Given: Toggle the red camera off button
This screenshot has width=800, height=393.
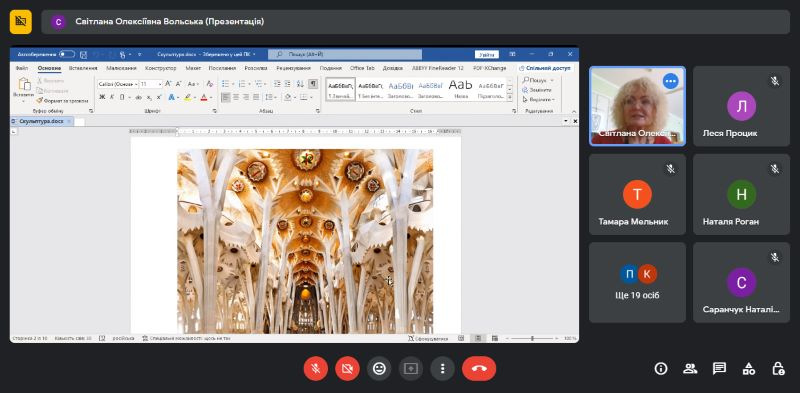Looking at the screenshot, I should click(347, 369).
